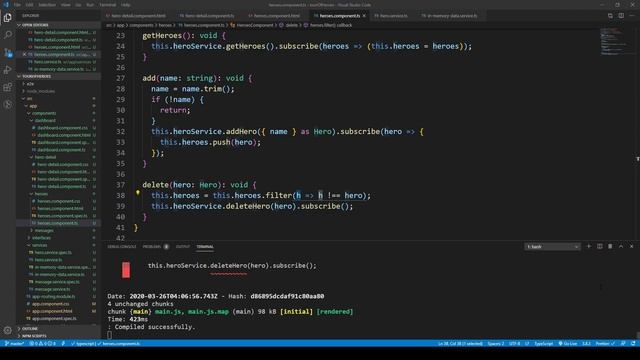
Task: Open the Explorer view in the activity bar
Action: coord(7,18)
